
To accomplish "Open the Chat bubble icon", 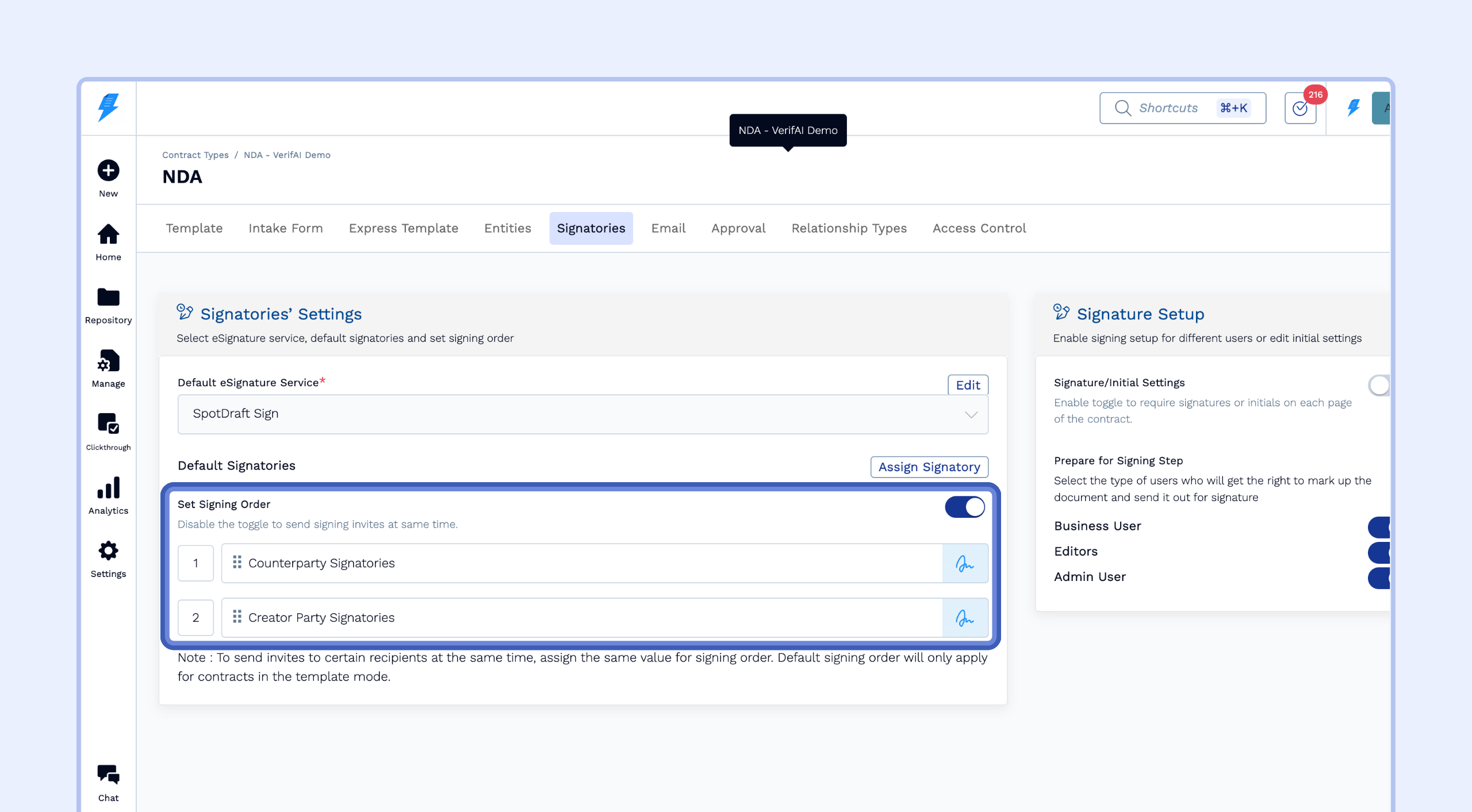I will coord(108,775).
